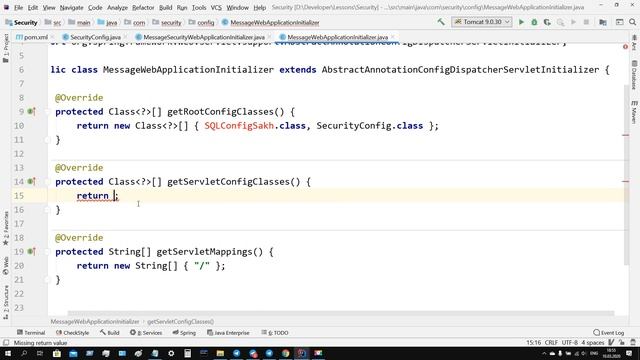
Task: Click the editor horizontal scrollbar
Action: pyautogui.click(x=341, y=313)
